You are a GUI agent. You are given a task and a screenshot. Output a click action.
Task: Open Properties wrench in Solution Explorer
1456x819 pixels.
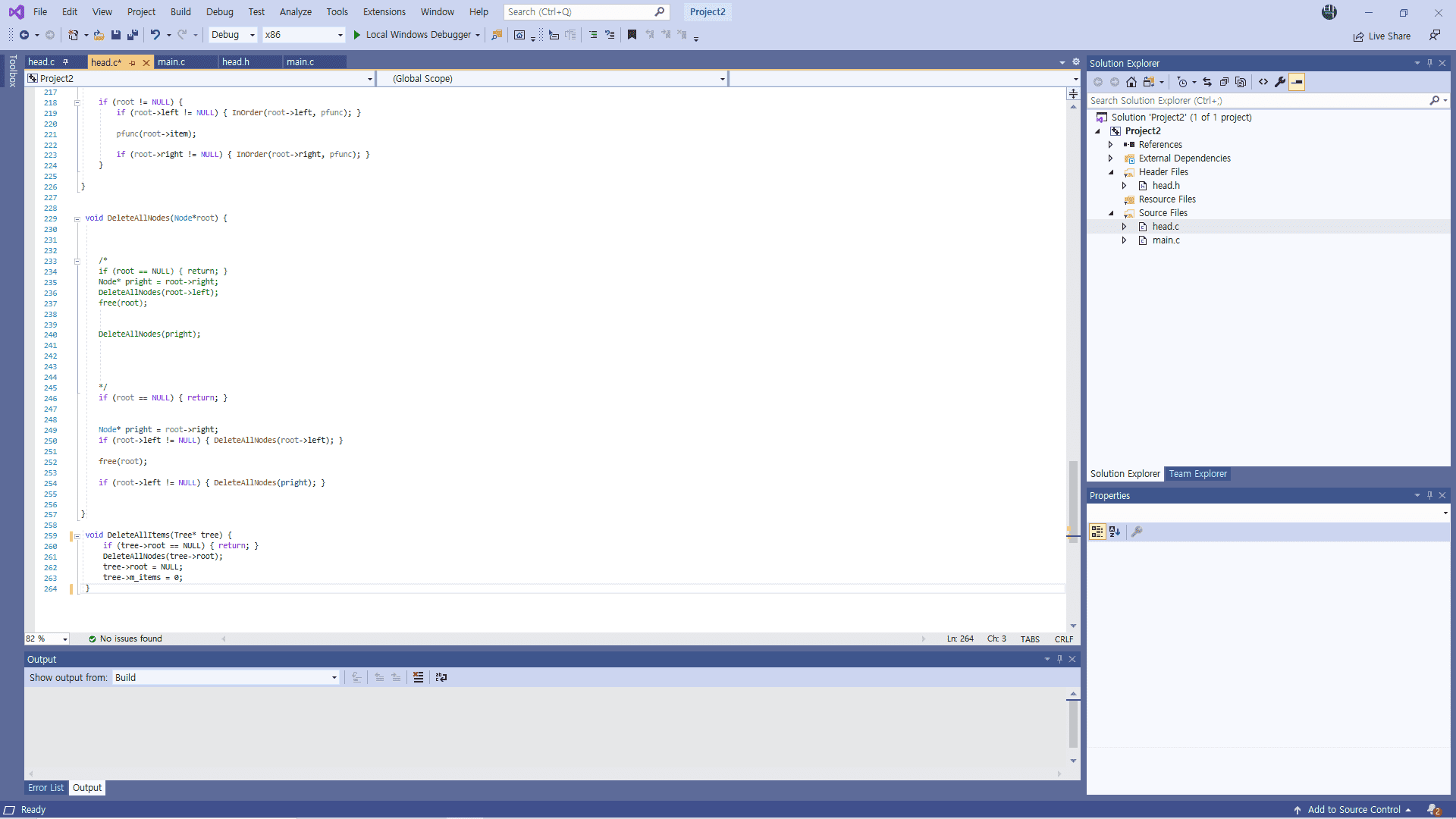[1280, 82]
